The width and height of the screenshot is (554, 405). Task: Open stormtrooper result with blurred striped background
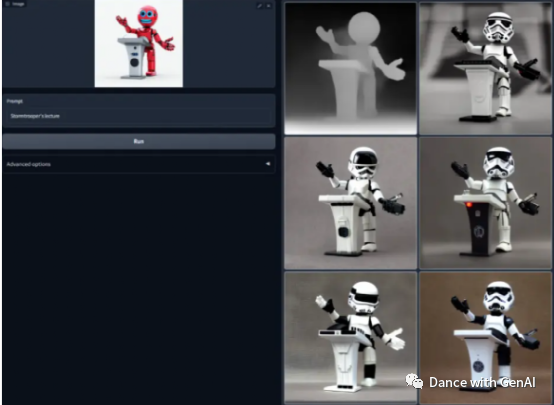click(485, 69)
